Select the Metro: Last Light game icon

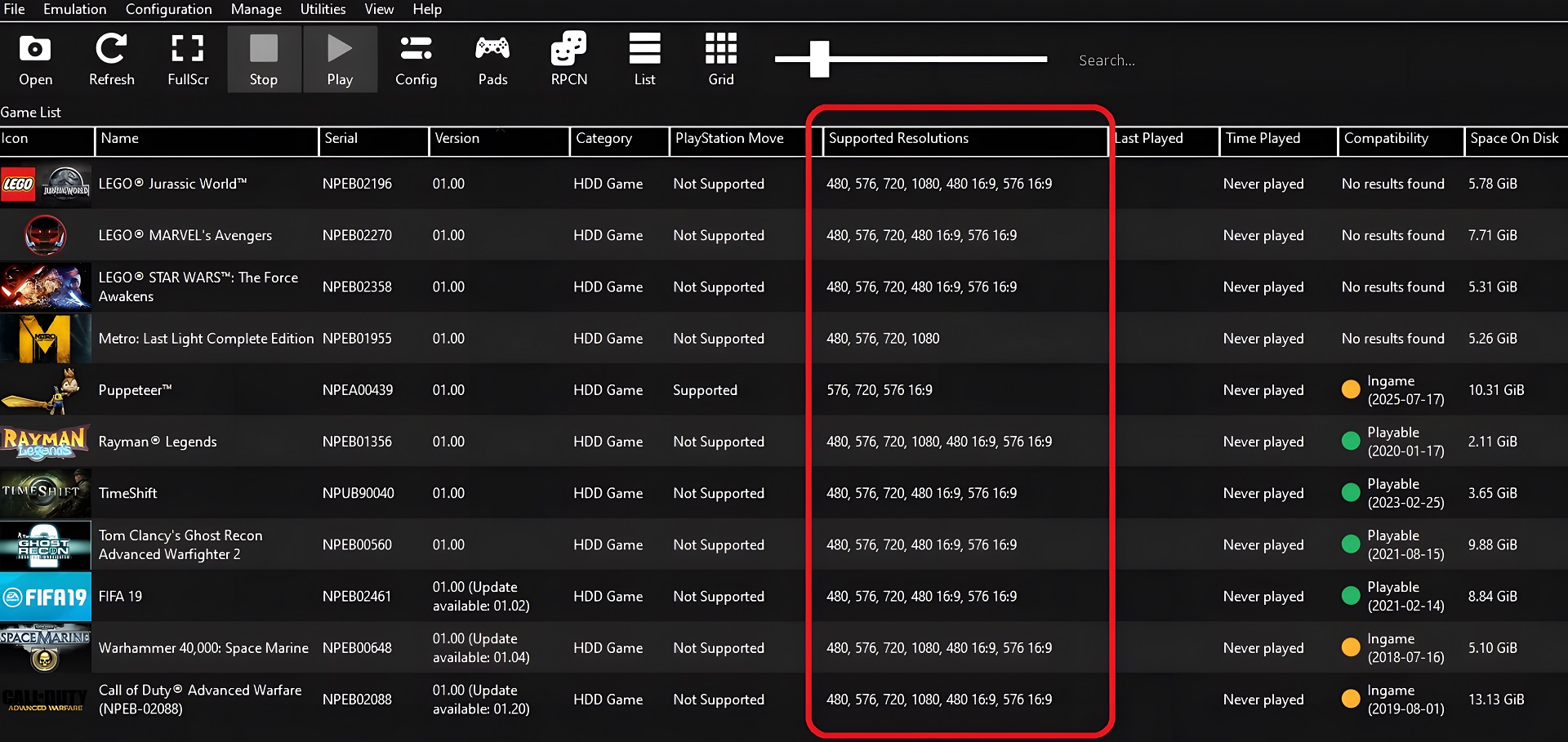click(46, 338)
